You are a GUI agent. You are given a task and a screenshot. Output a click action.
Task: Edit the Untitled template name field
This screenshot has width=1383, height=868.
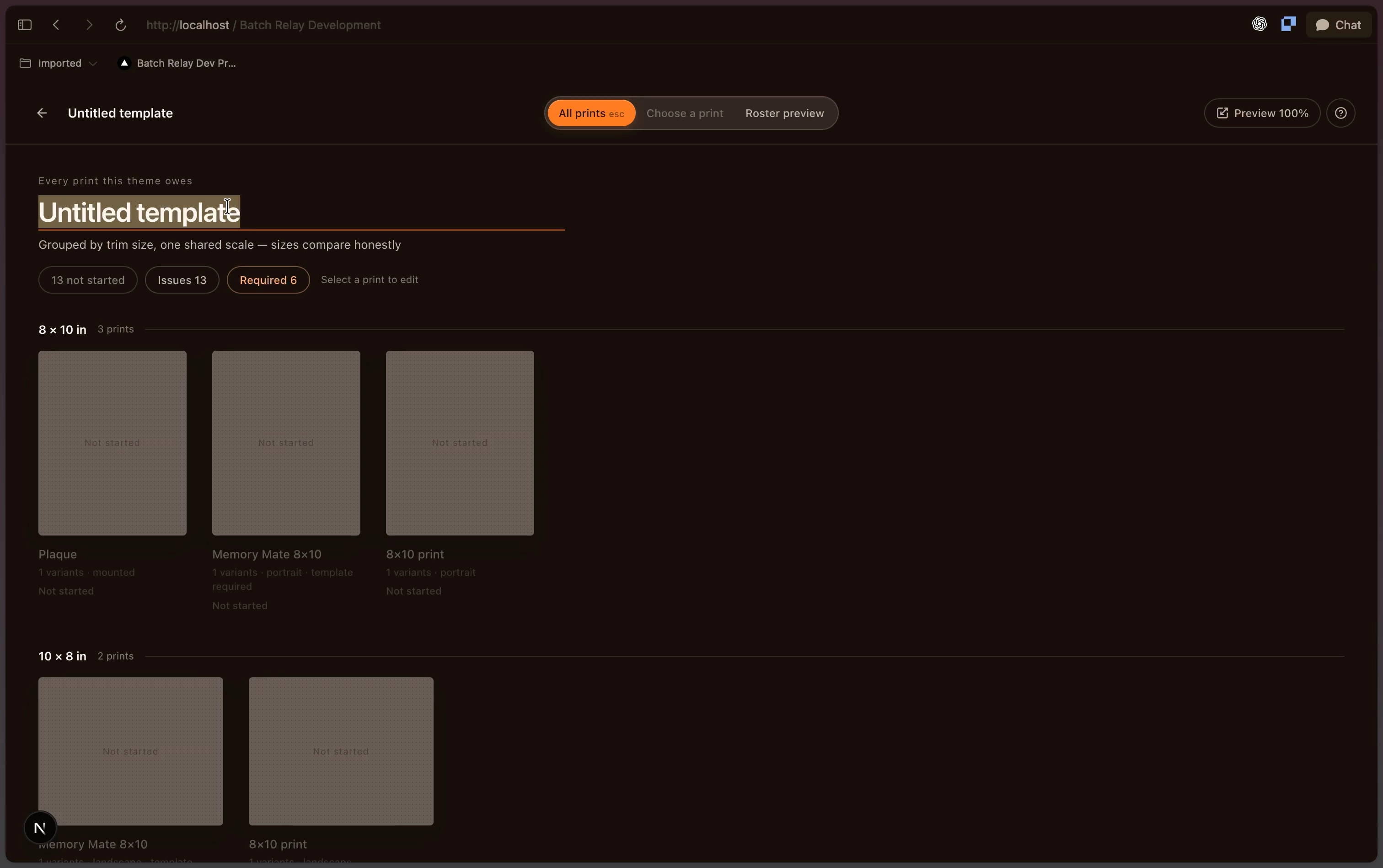click(301, 212)
